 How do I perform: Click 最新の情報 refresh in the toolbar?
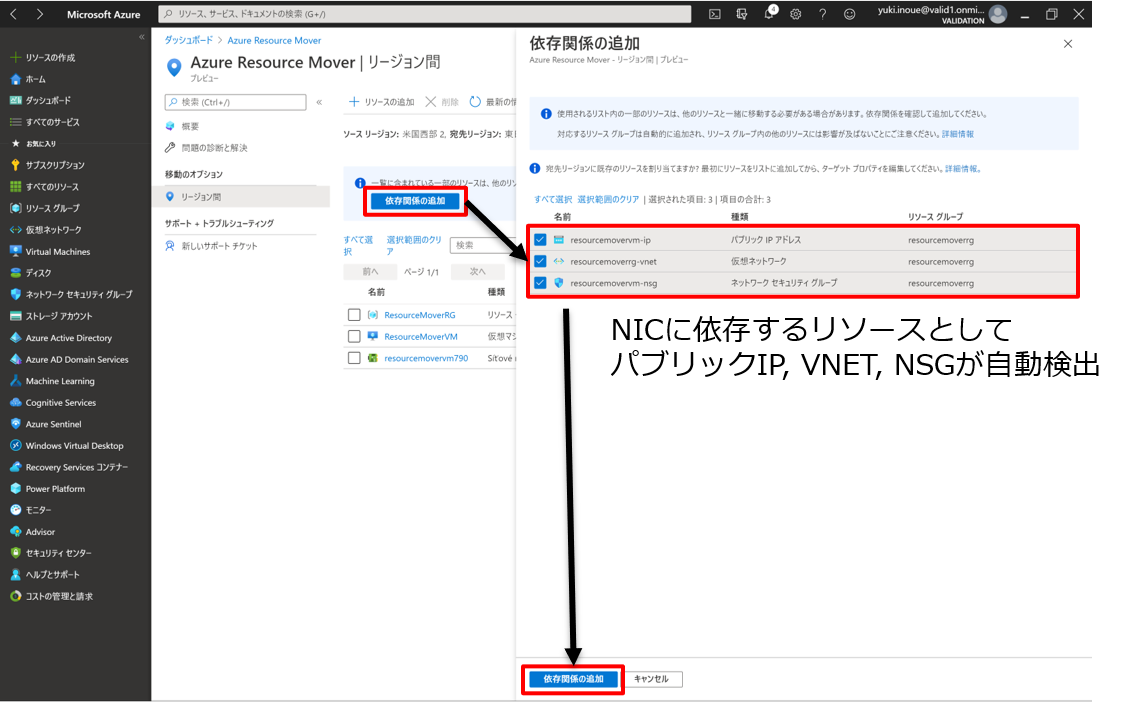(x=492, y=102)
